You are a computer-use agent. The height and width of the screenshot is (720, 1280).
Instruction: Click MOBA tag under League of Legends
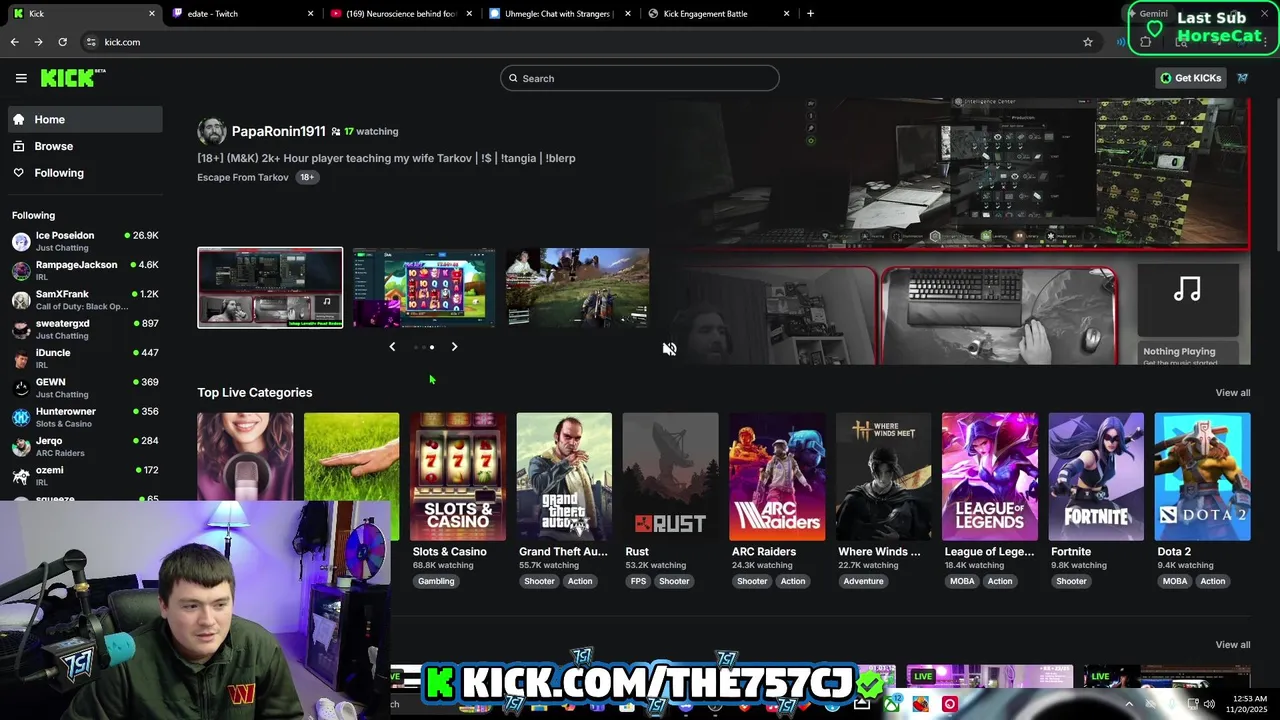pos(962,581)
